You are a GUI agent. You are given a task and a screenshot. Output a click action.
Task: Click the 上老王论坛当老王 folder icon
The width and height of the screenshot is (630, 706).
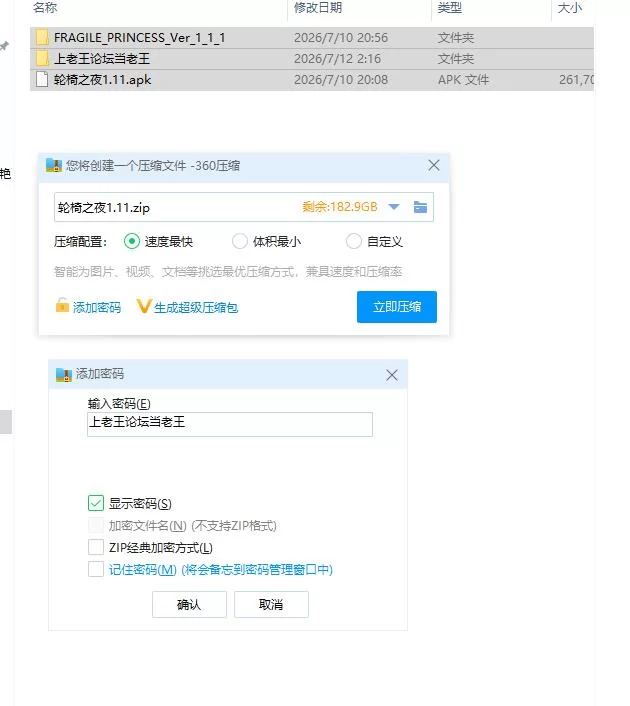[42, 59]
